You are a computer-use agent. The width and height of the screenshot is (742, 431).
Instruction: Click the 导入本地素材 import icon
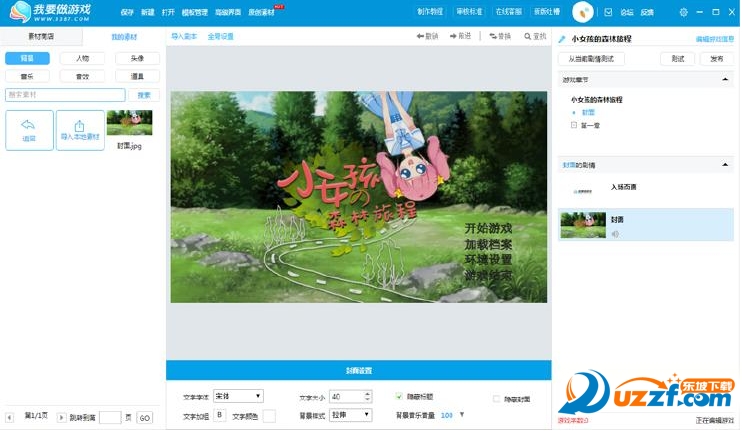[80, 126]
